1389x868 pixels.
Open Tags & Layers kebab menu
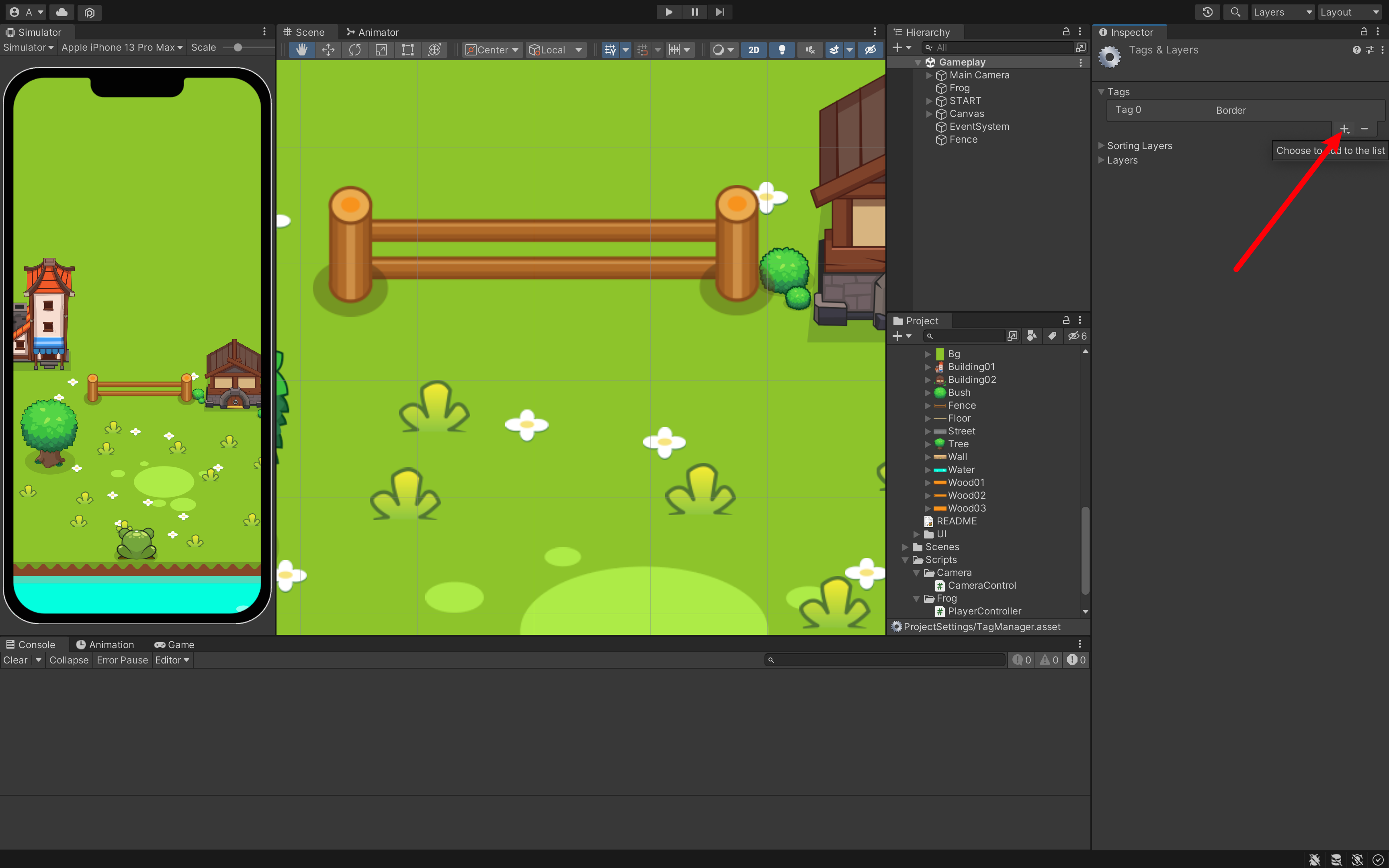pos(1382,50)
